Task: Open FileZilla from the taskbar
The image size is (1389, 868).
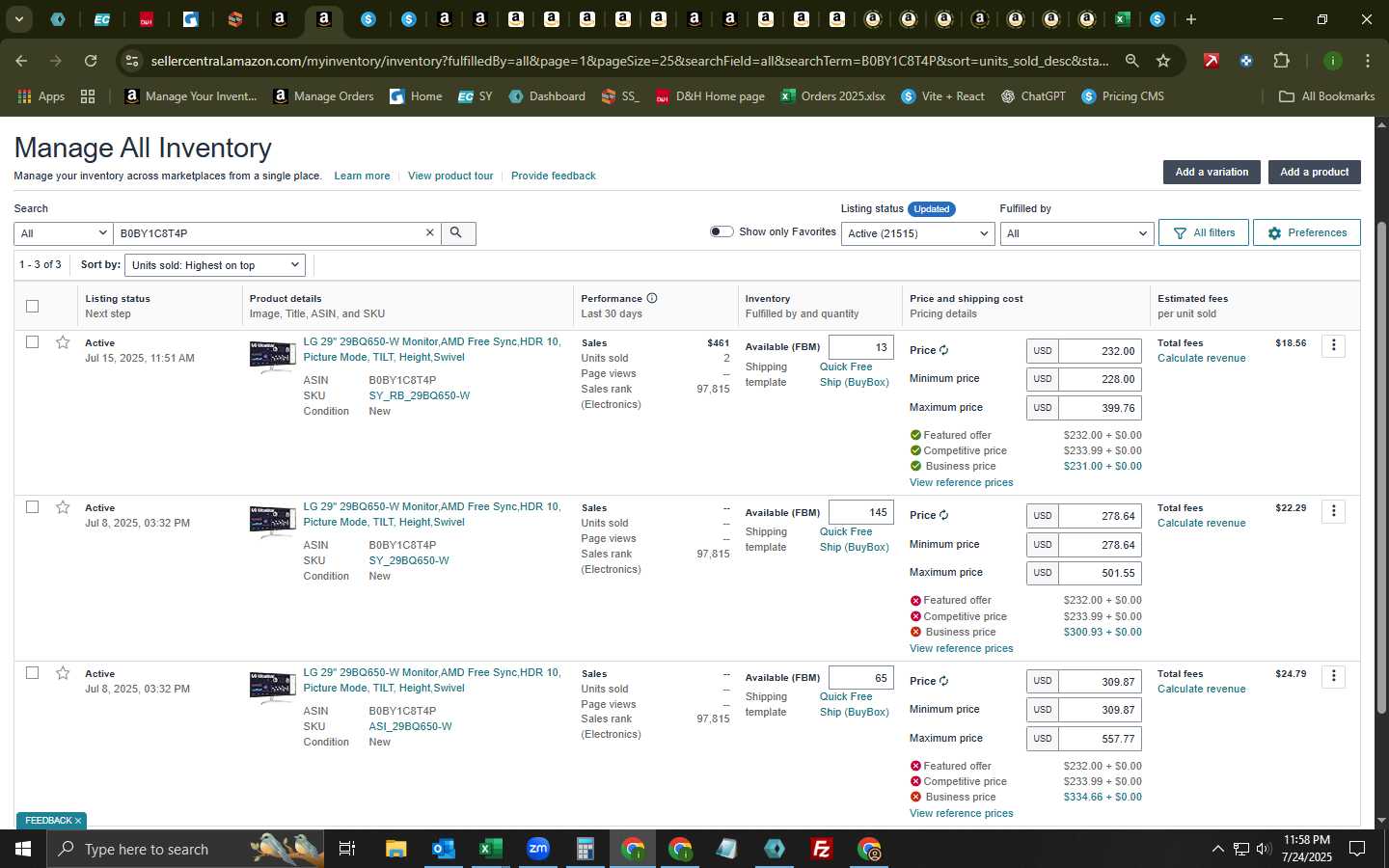Action: tap(822, 849)
